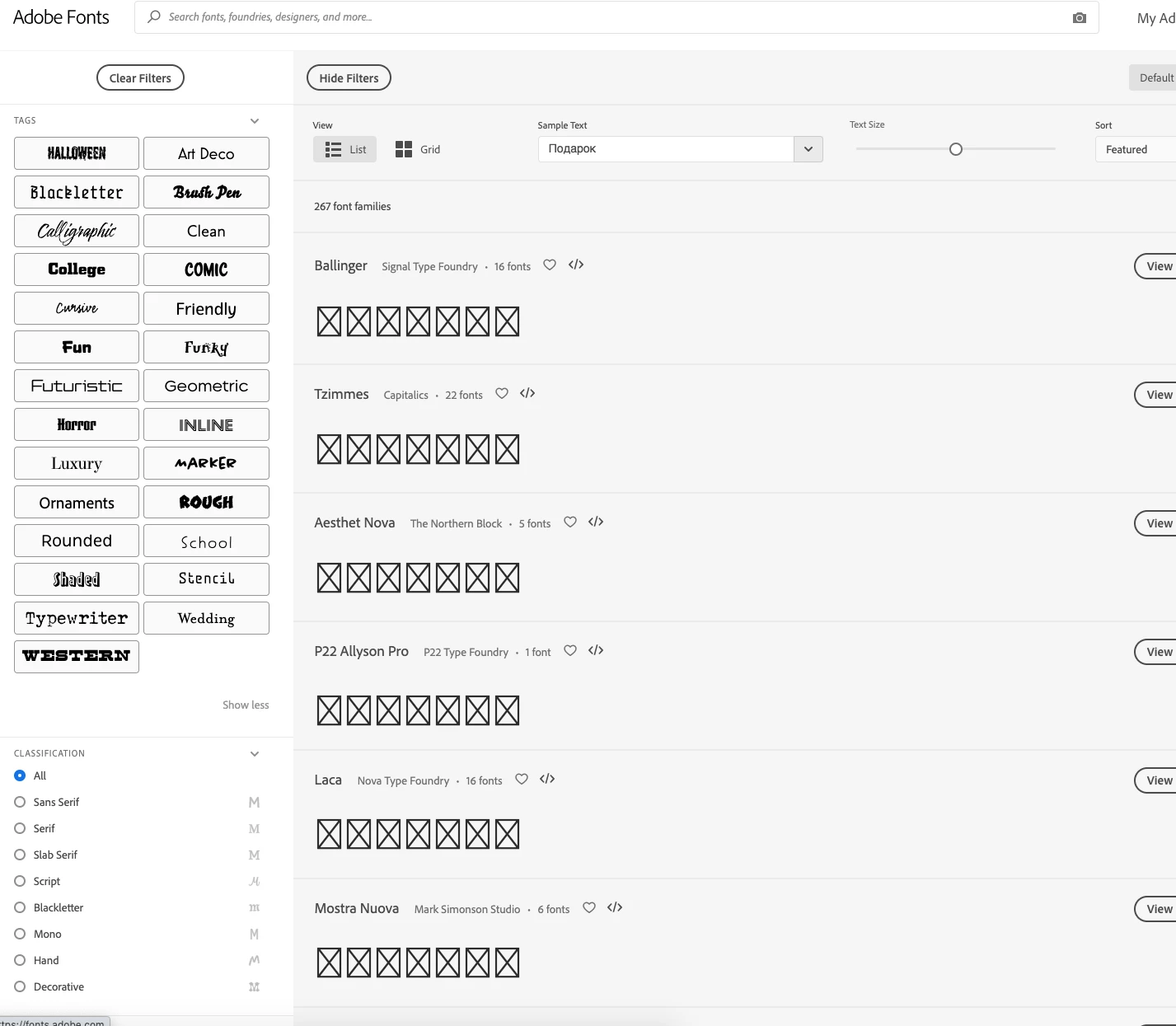Click the camera visual search icon
The width and height of the screenshot is (1176, 1026).
tap(1079, 17)
